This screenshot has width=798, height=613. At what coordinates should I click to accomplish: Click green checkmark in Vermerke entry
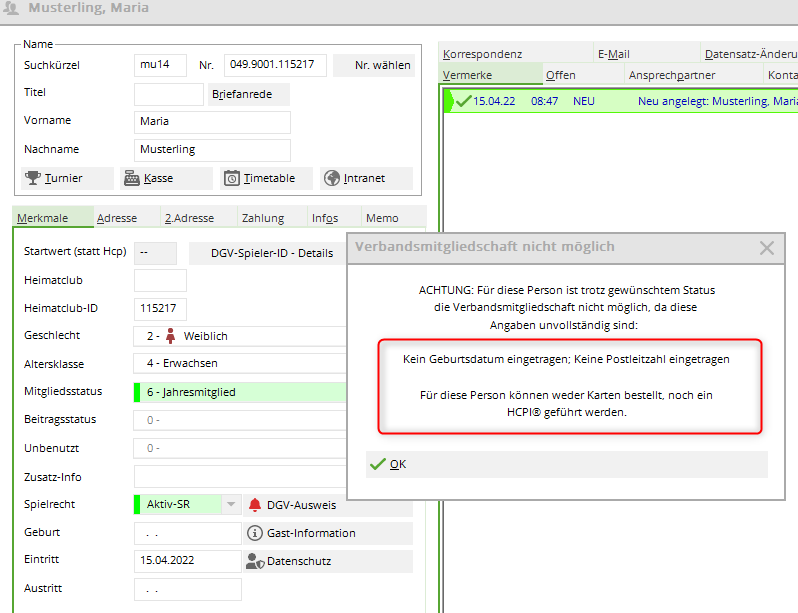point(463,101)
